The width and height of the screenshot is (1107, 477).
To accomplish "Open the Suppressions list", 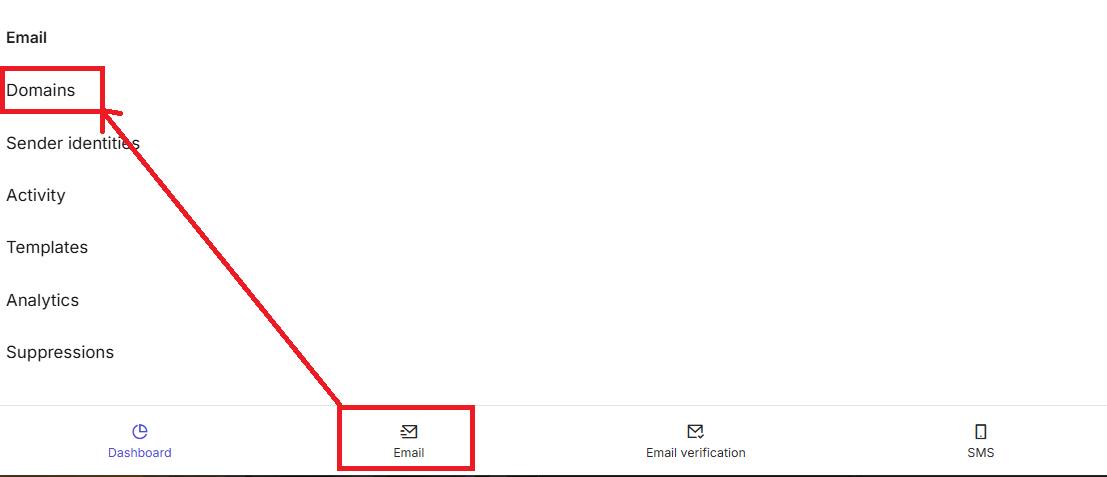I will coord(60,352).
